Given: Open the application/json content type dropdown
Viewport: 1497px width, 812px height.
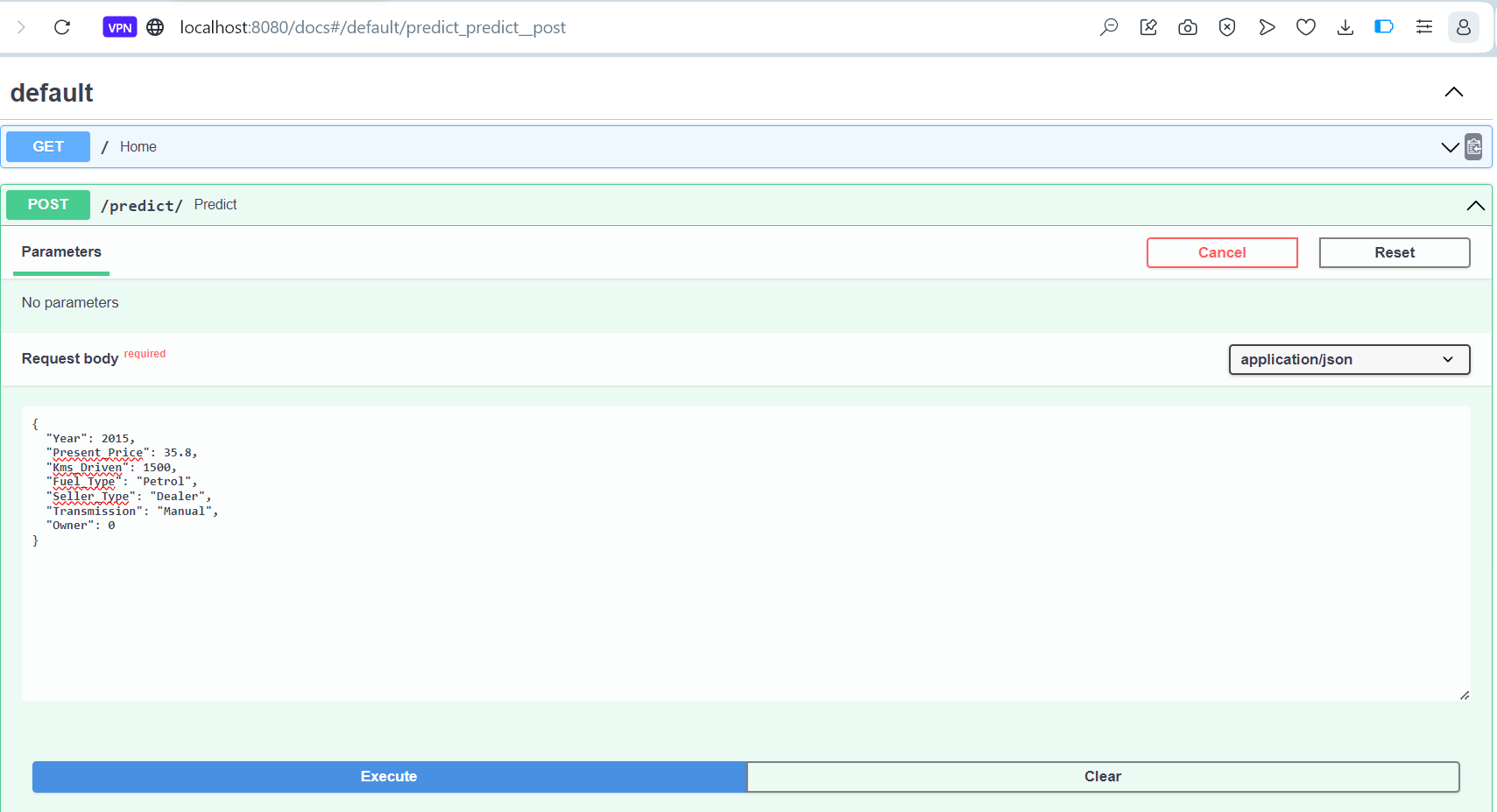Looking at the screenshot, I should (1349, 359).
